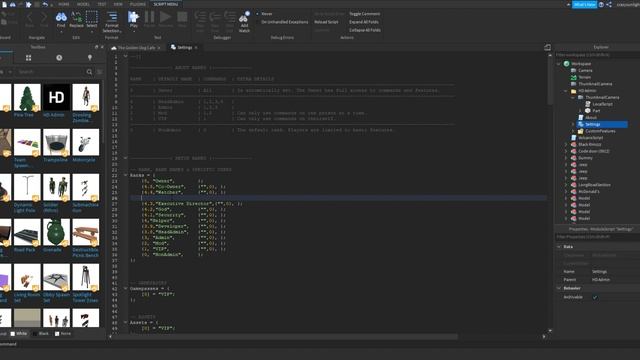Viewport: 640px width, 360px height.
Task: Open the MODEL ribbon tab
Action: pyautogui.click(x=83, y=4)
